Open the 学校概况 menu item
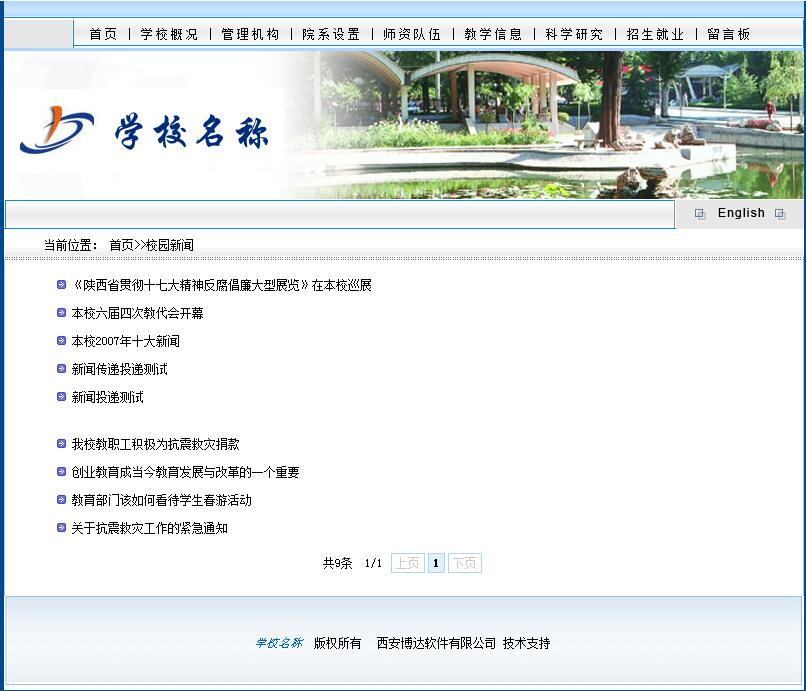 [x=169, y=34]
